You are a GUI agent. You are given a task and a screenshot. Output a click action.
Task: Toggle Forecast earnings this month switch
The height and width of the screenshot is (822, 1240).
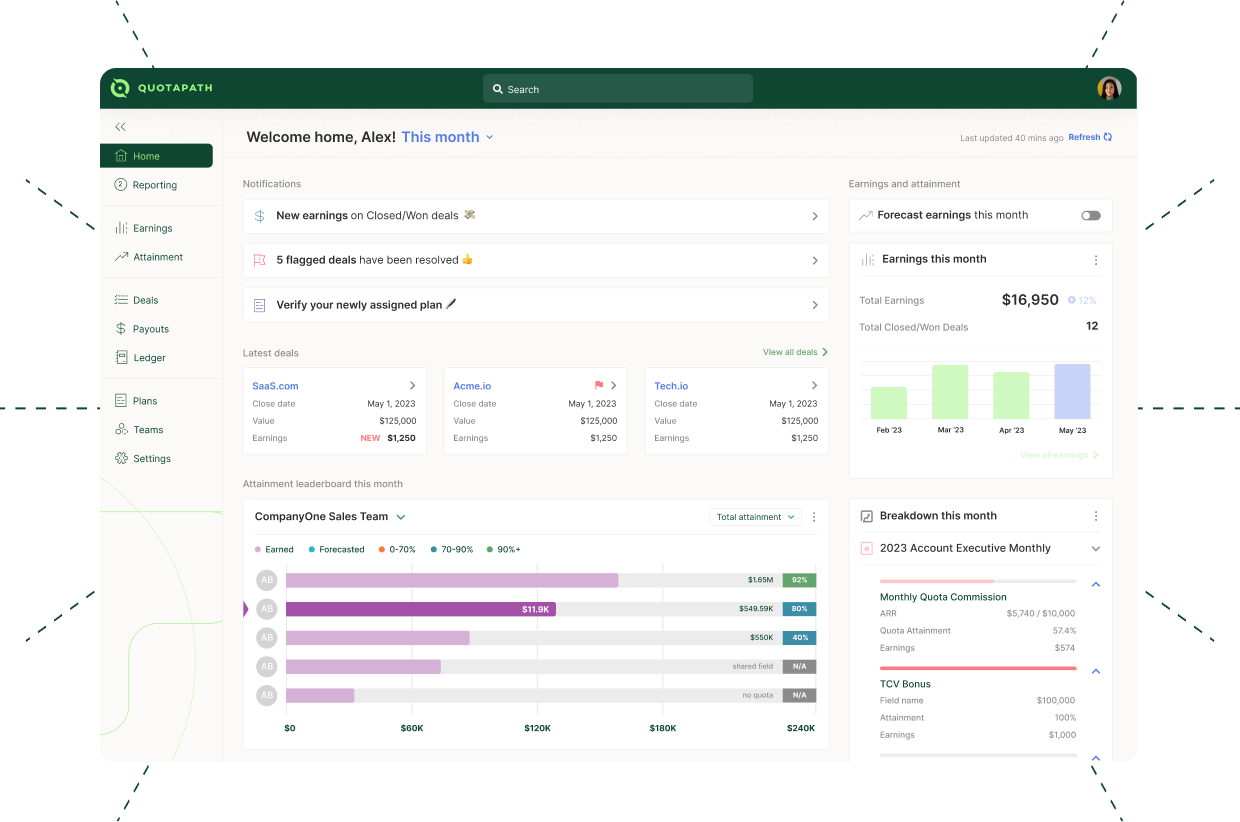(x=1091, y=215)
